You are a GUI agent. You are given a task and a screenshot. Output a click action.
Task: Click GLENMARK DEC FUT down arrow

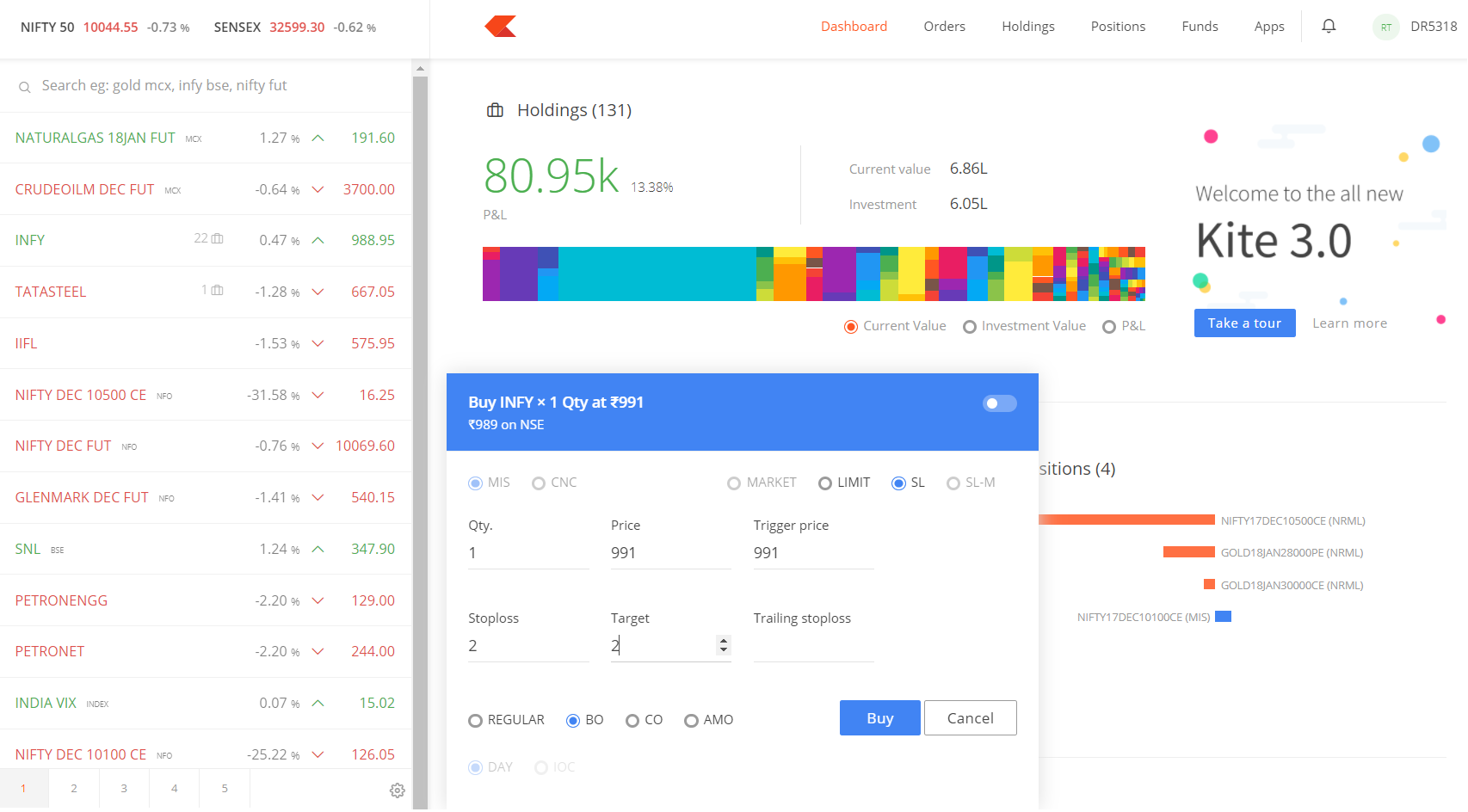(318, 497)
